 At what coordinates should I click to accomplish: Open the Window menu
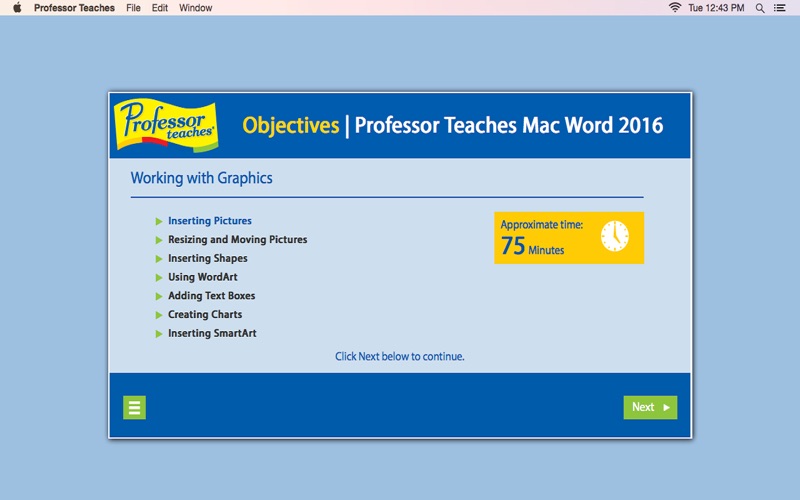195,8
